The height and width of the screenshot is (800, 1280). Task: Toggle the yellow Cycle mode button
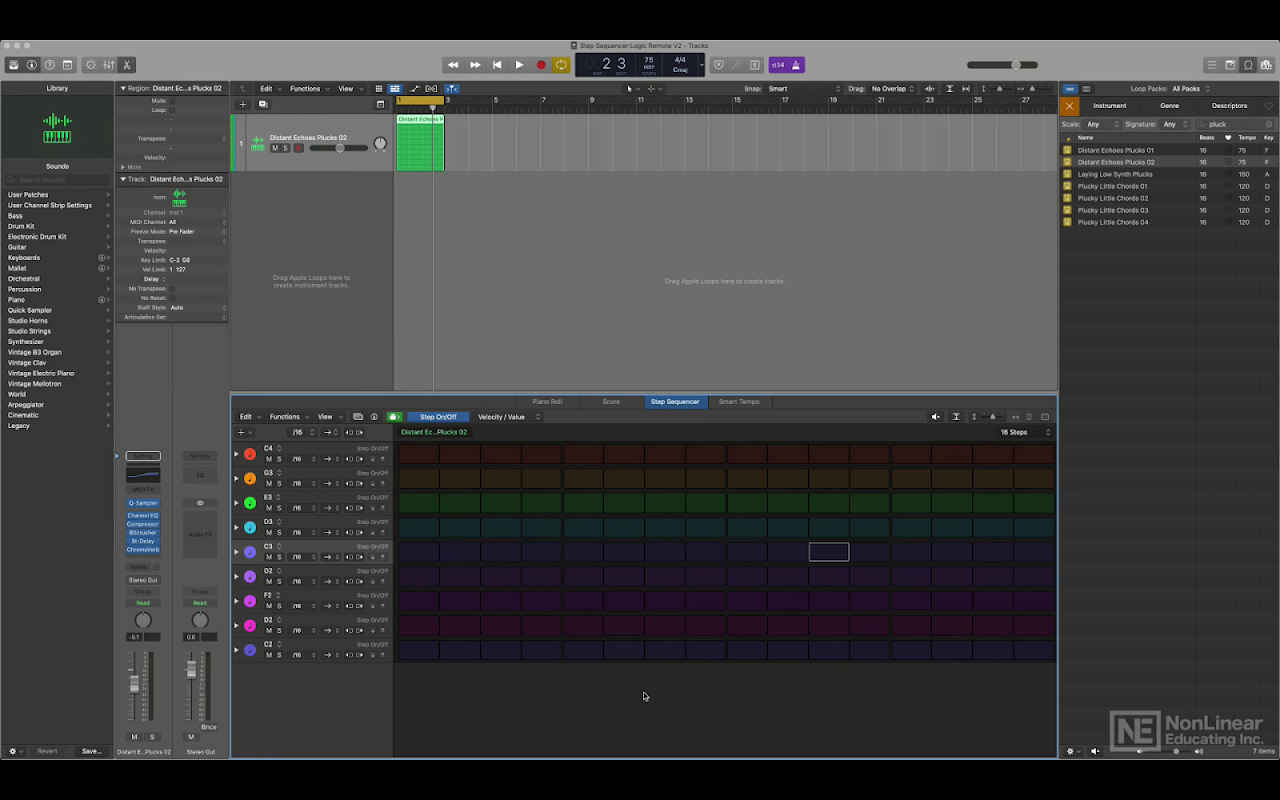[562, 65]
